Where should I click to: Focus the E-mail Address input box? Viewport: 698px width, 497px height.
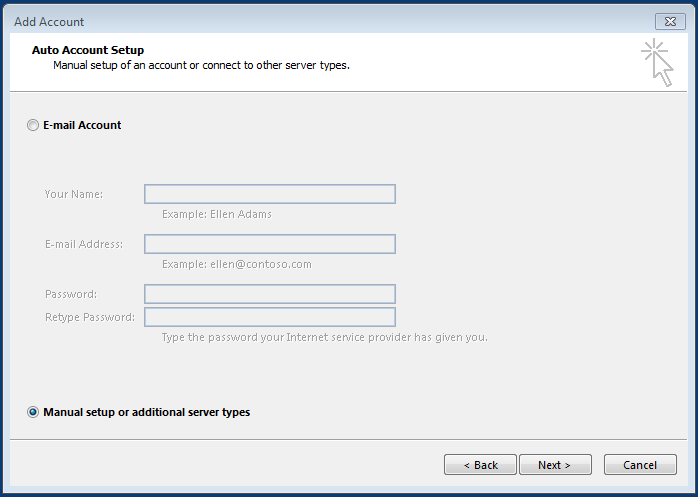point(269,244)
